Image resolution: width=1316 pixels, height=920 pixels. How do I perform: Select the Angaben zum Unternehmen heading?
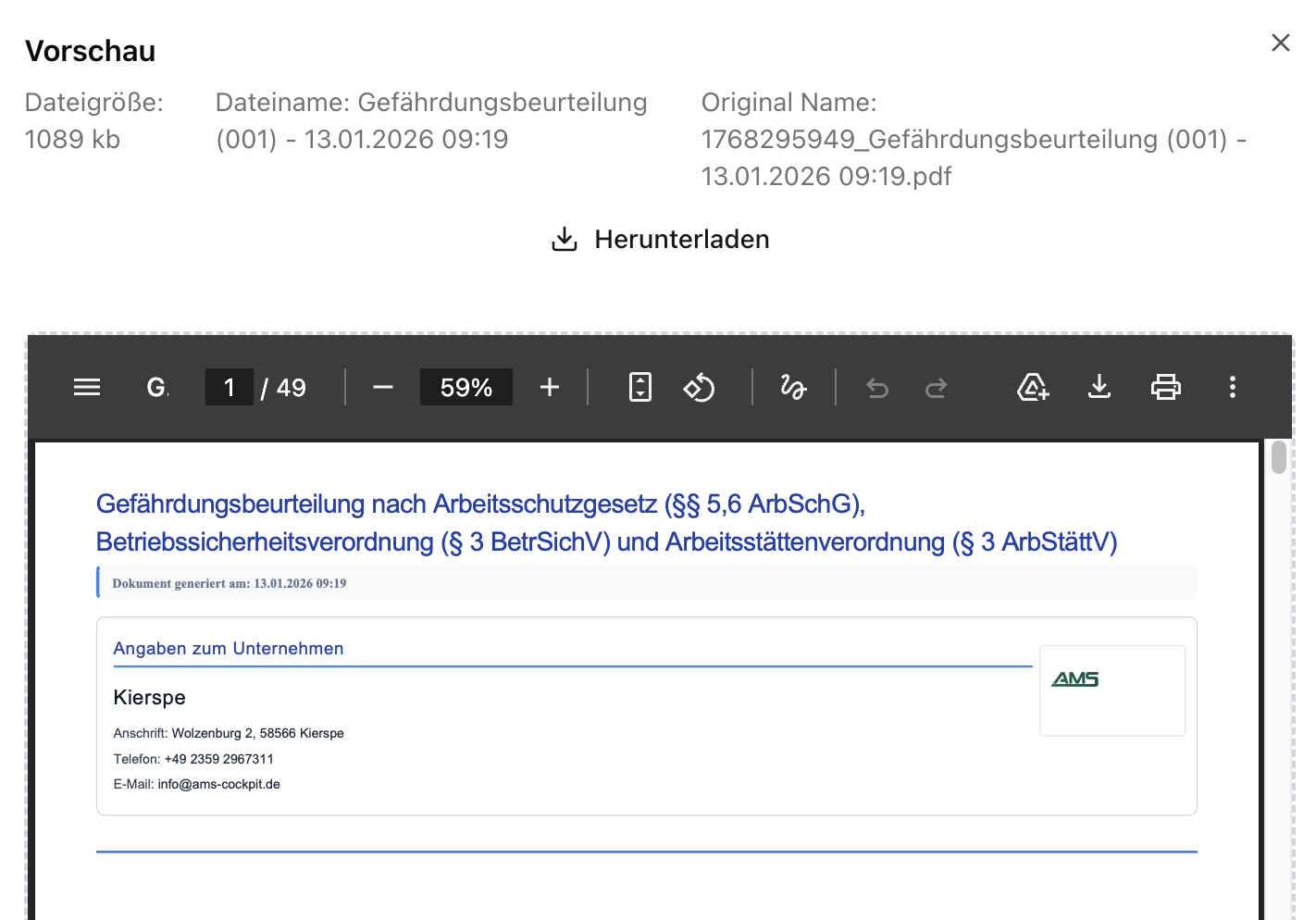click(x=229, y=648)
